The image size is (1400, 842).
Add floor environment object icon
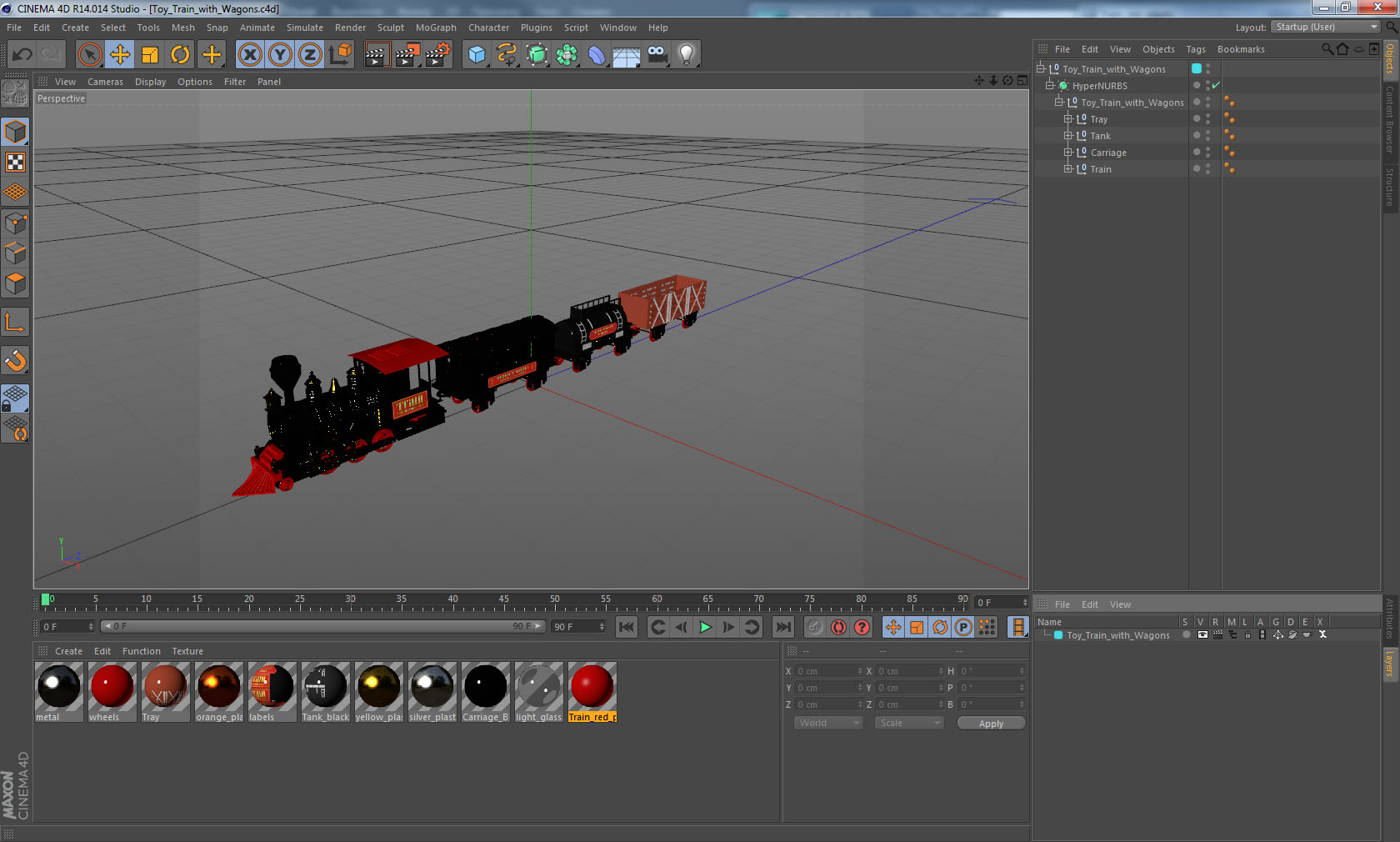tap(627, 55)
